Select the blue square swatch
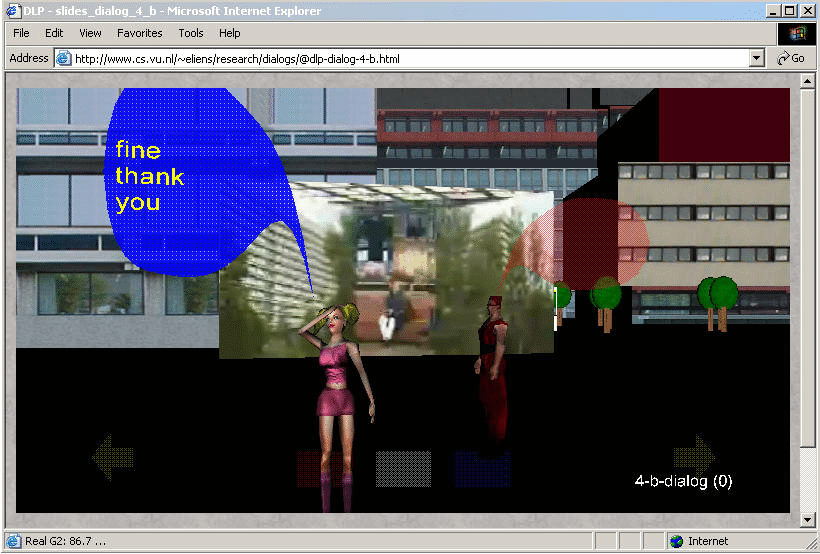Image resolution: width=820 pixels, height=554 pixels. tap(482, 469)
